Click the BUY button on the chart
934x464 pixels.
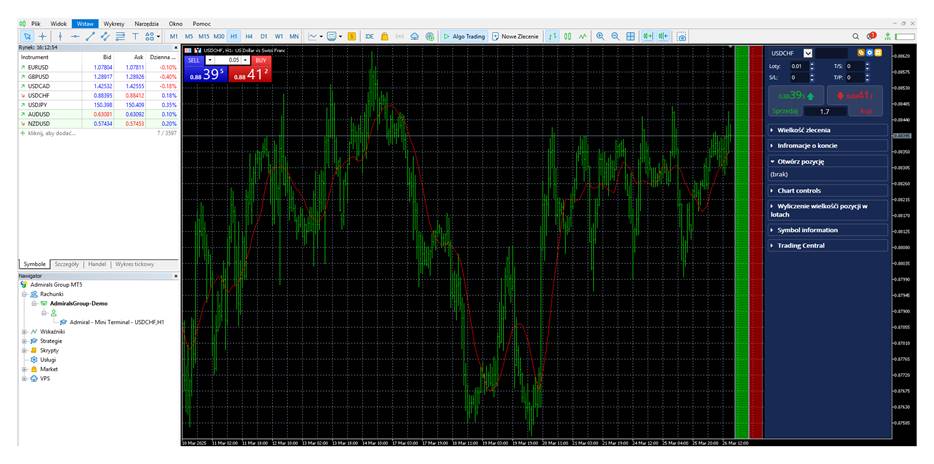click(x=260, y=60)
